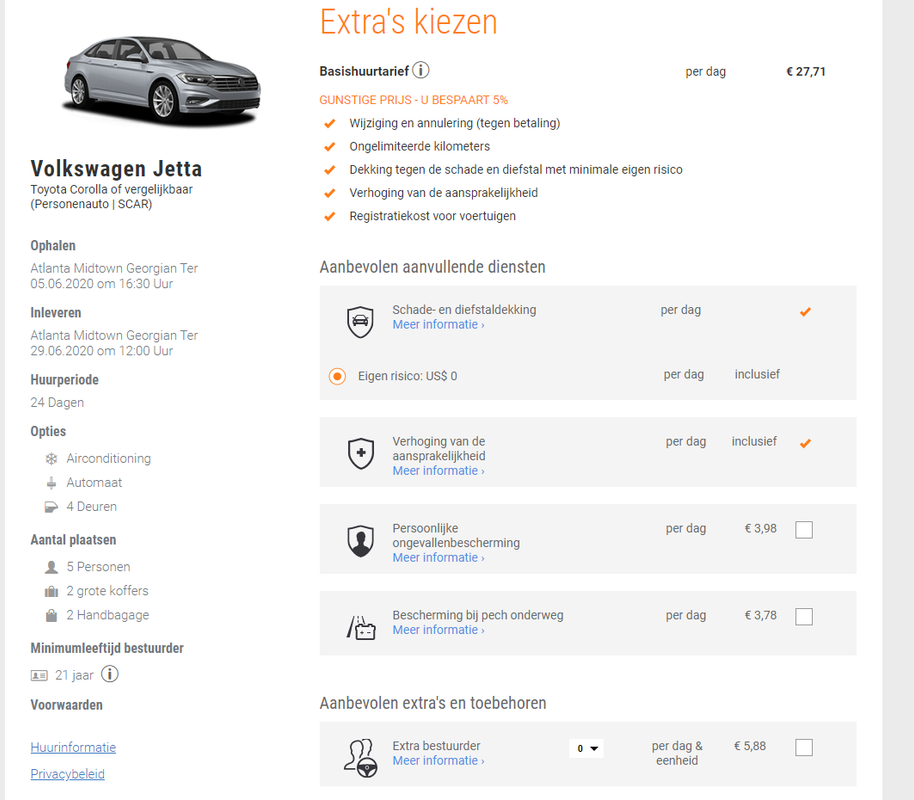Click the 'Extra's kiezen' heading
The height and width of the screenshot is (800, 914).
[x=408, y=22]
